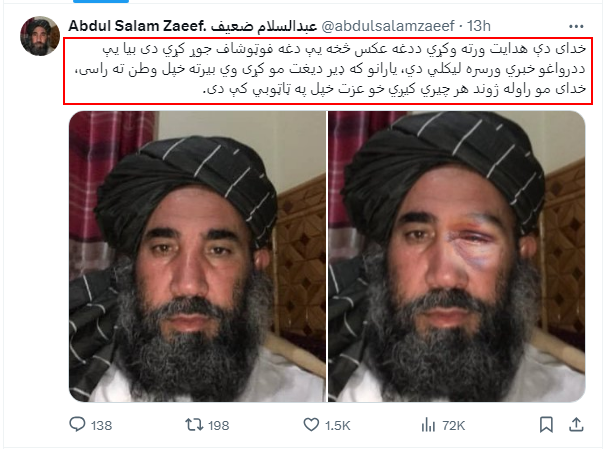The width and height of the screenshot is (606, 449).
Task: Select the blue-underlined tab at top
Action: (x=101, y=1)
